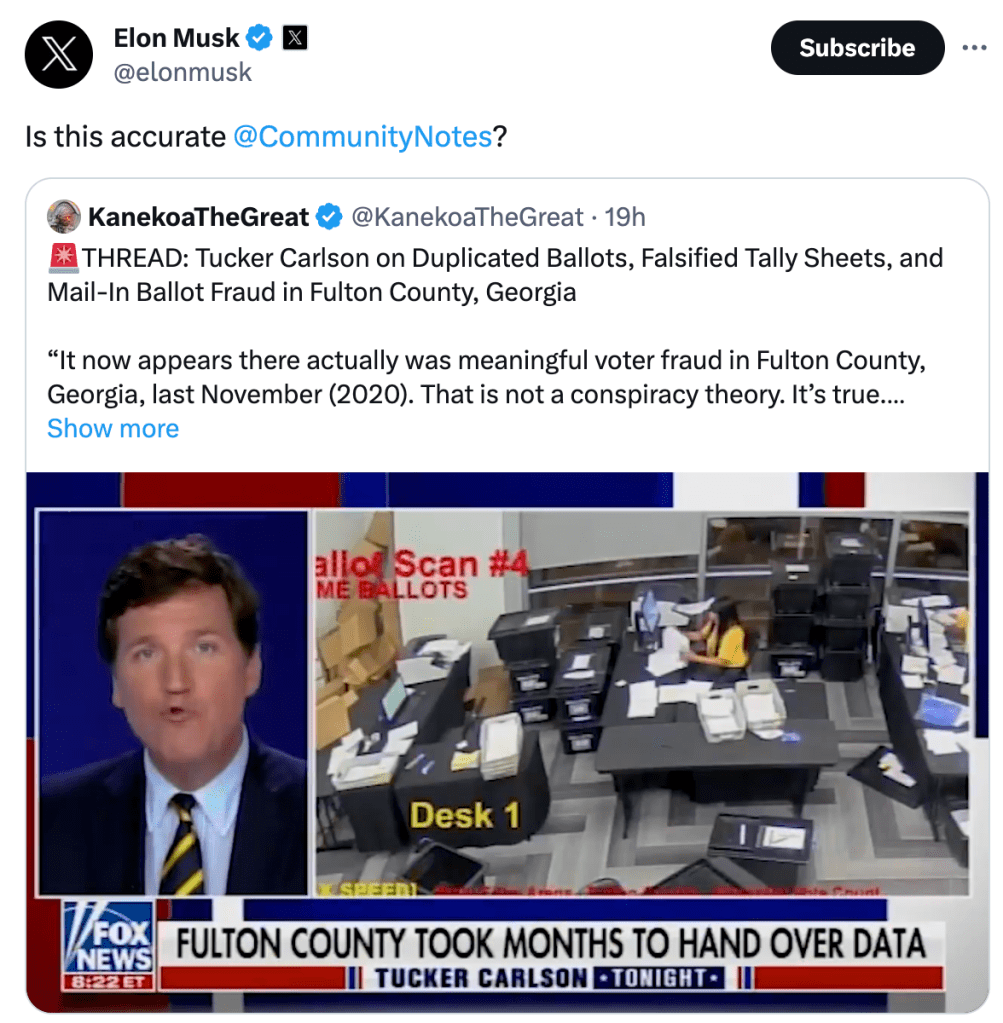Open the @CommunityNotes mention link
Viewport: 1003px width, 1023px height.
pos(362,137)
